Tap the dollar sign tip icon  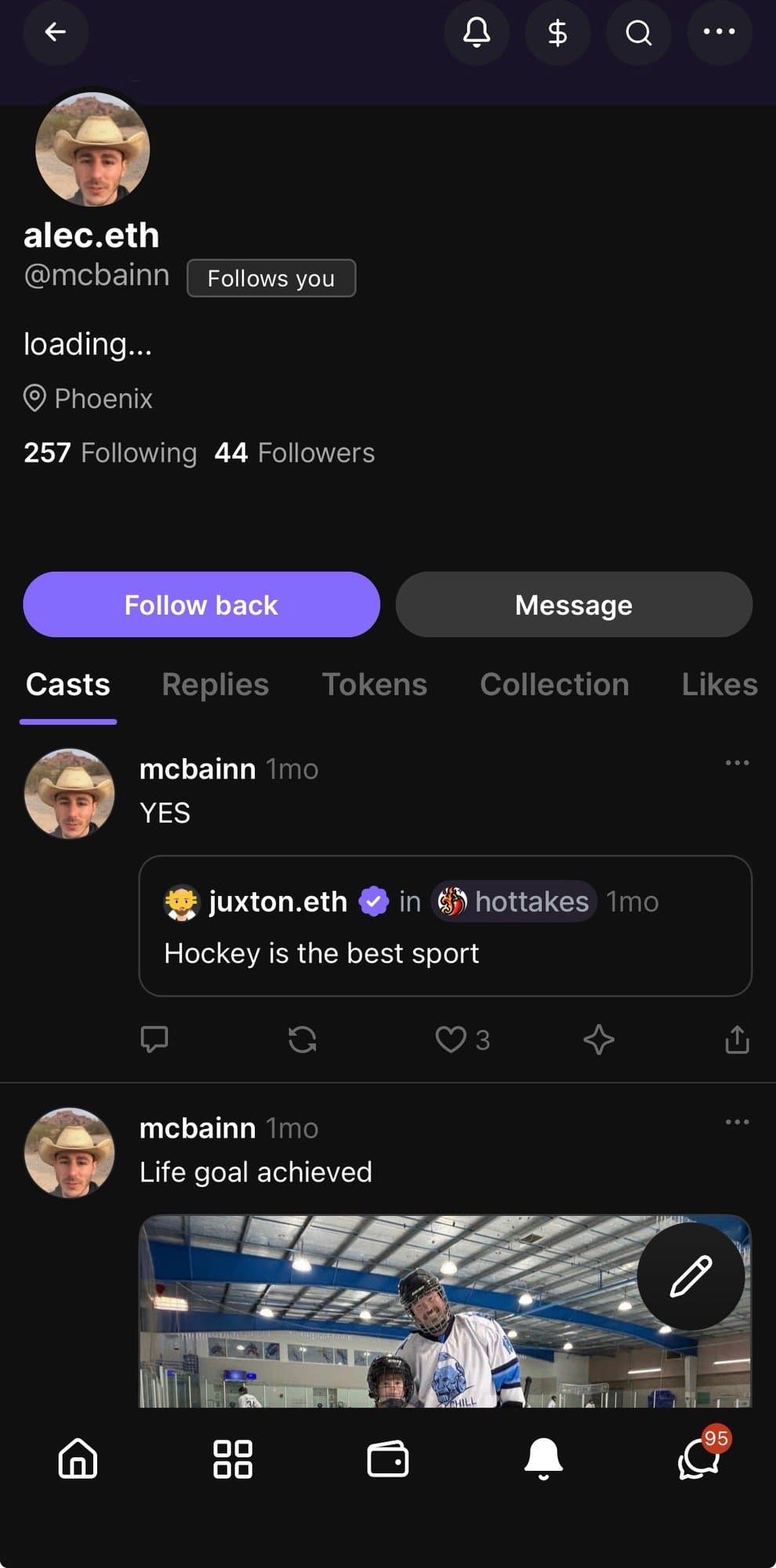pyautogui.click(x=557, y=32)
